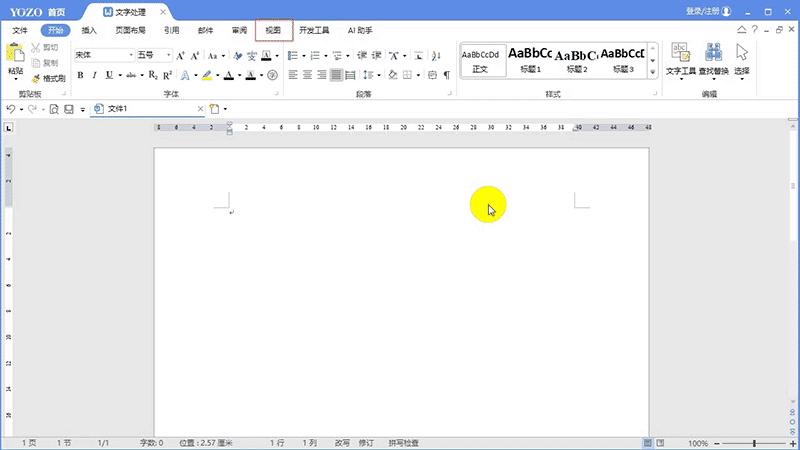Switch to the View (视图) tab
This screenshot has height=450, width=800.
pyautogui.click(x=273, y=30)
